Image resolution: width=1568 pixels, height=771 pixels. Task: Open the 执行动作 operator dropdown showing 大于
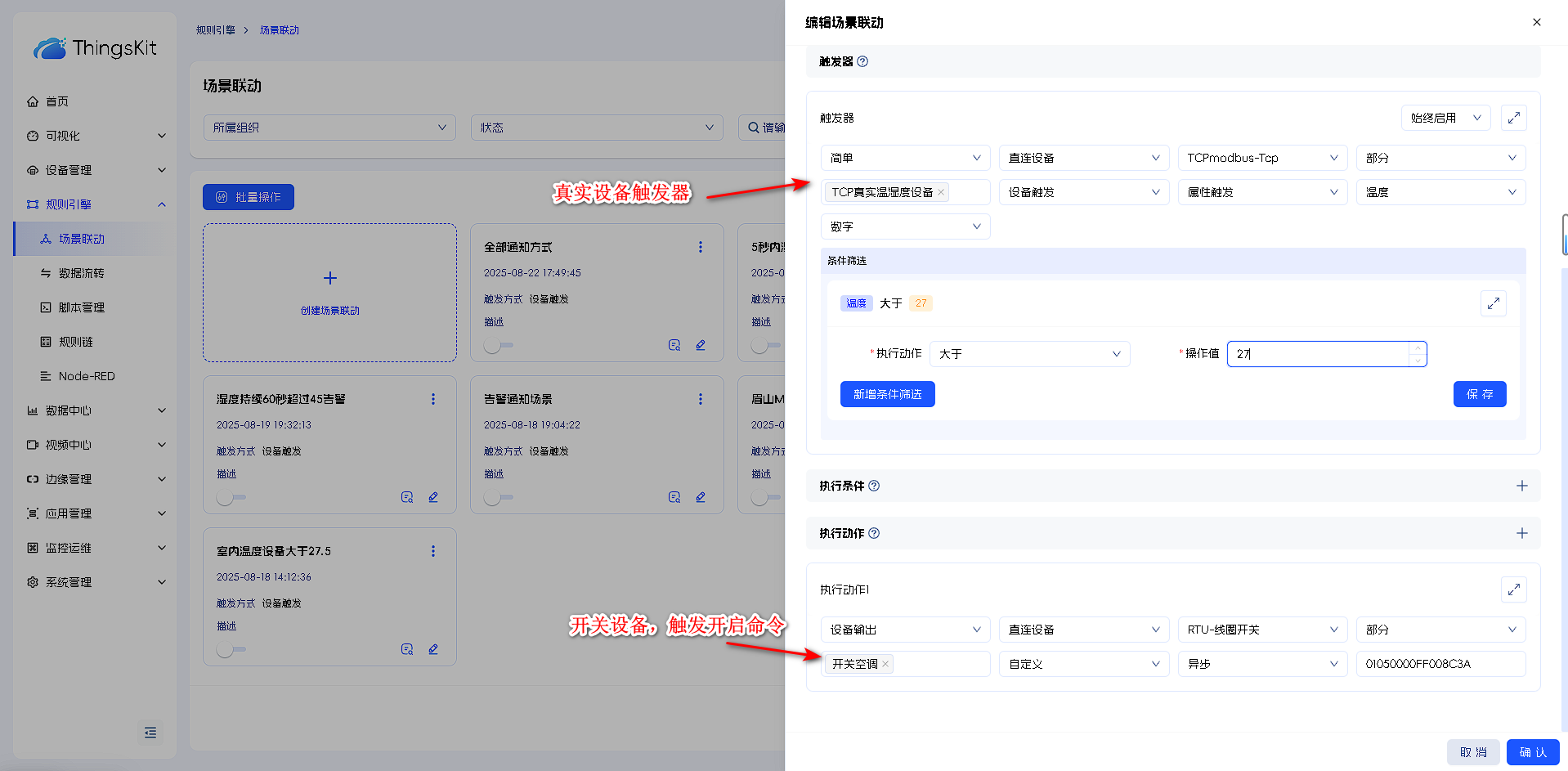[1029, 354]
